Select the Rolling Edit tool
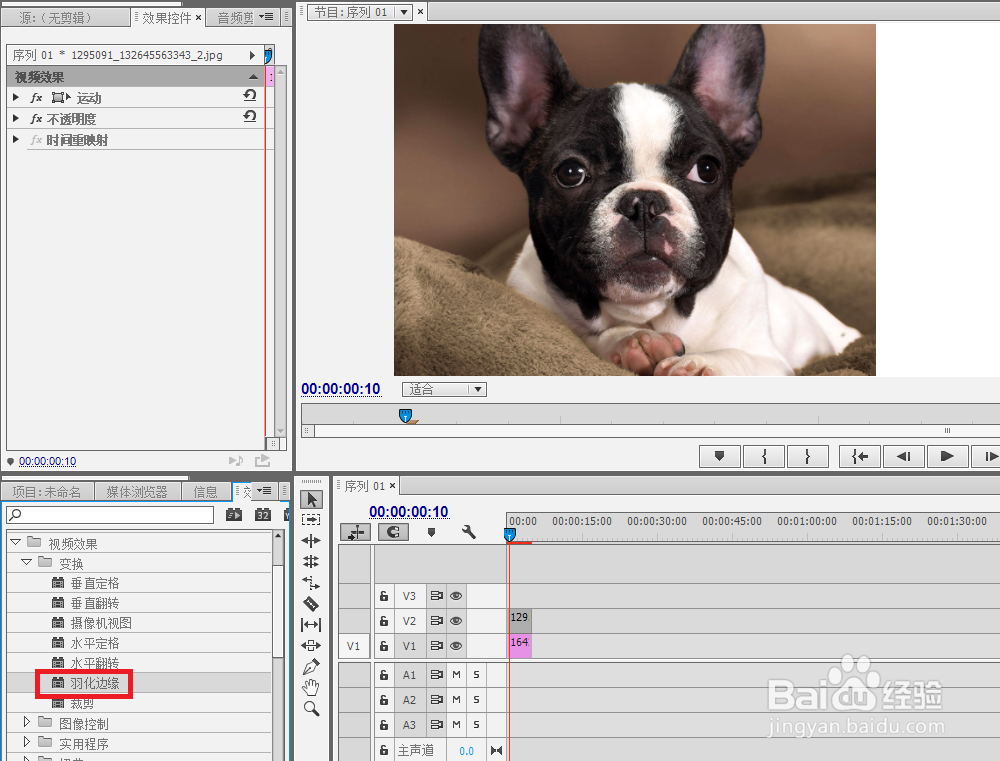The height and width of the screenshot is (761, 1000). pyautogui.click(x=311, y=561)
